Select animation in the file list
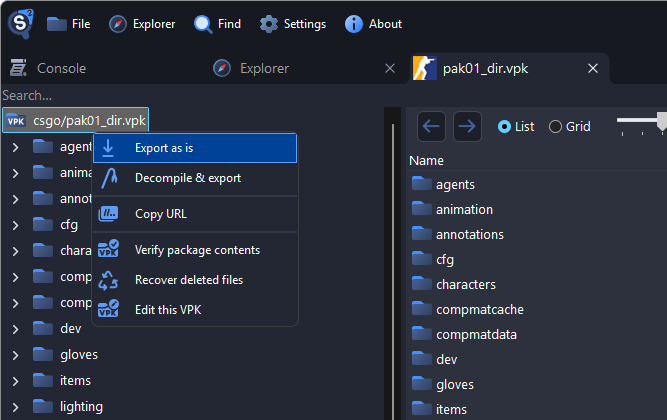Image resolution: width=667 pixels, height=420 pixels. click(x=464, y=209)
